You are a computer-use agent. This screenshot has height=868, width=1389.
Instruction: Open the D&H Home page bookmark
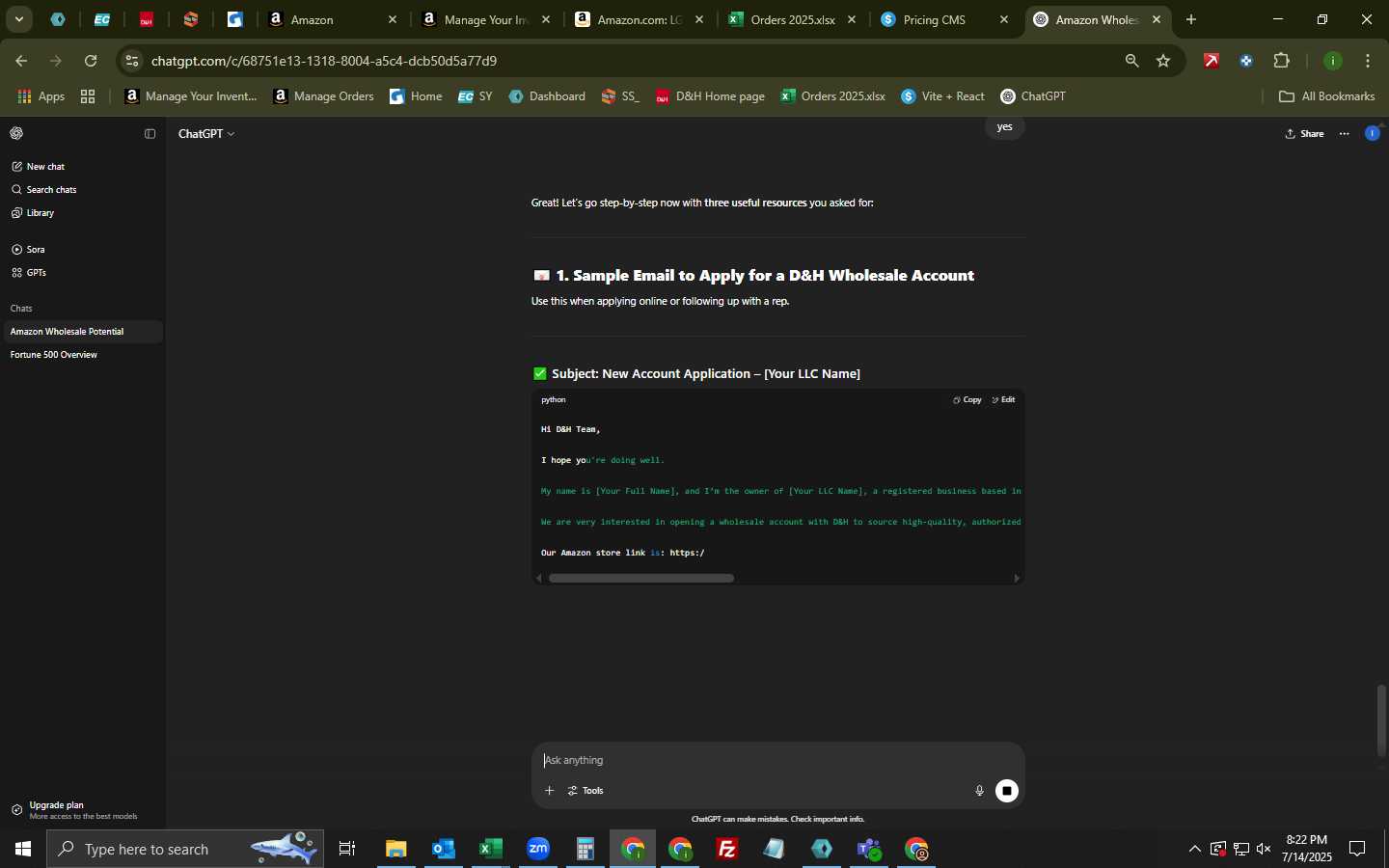pyautogui.click(x=710, y=96)
